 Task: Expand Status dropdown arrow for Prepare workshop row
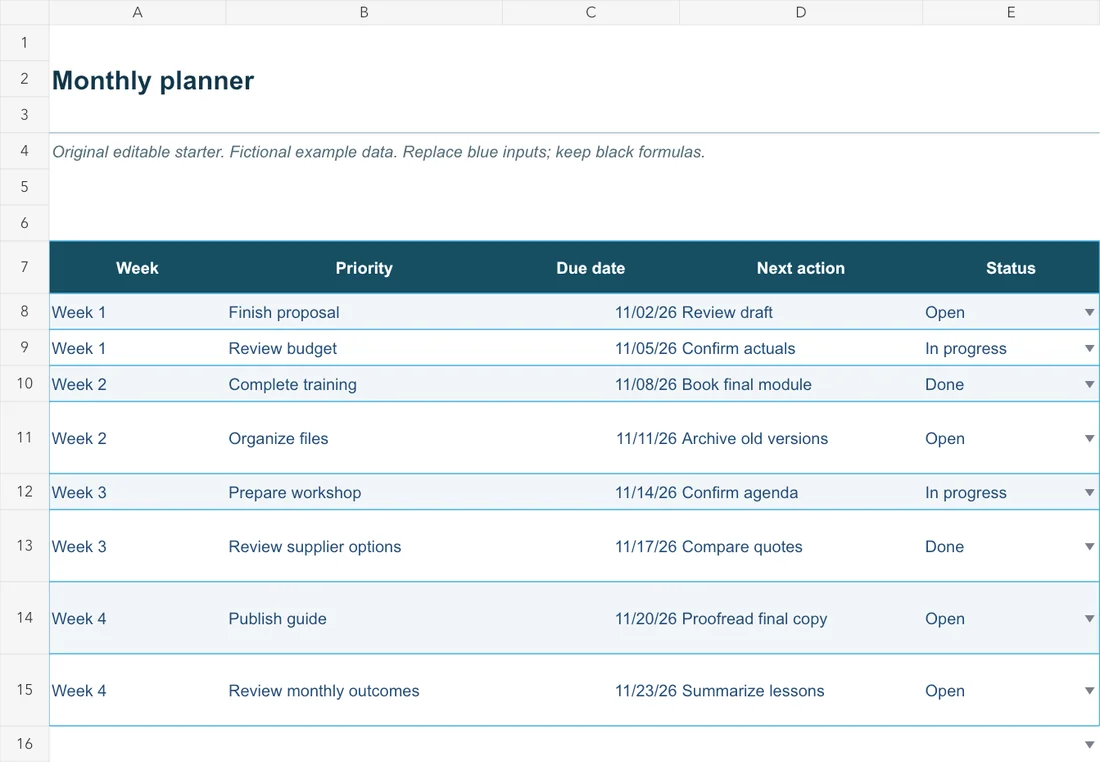point(1089,493)
